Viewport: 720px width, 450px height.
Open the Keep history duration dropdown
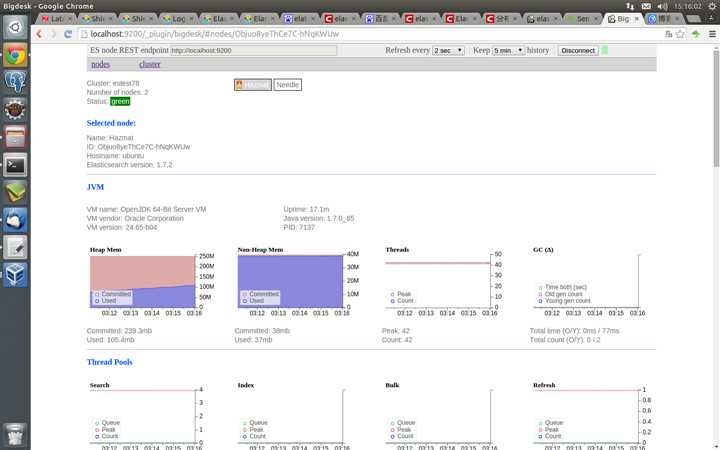tap(508, 51)
